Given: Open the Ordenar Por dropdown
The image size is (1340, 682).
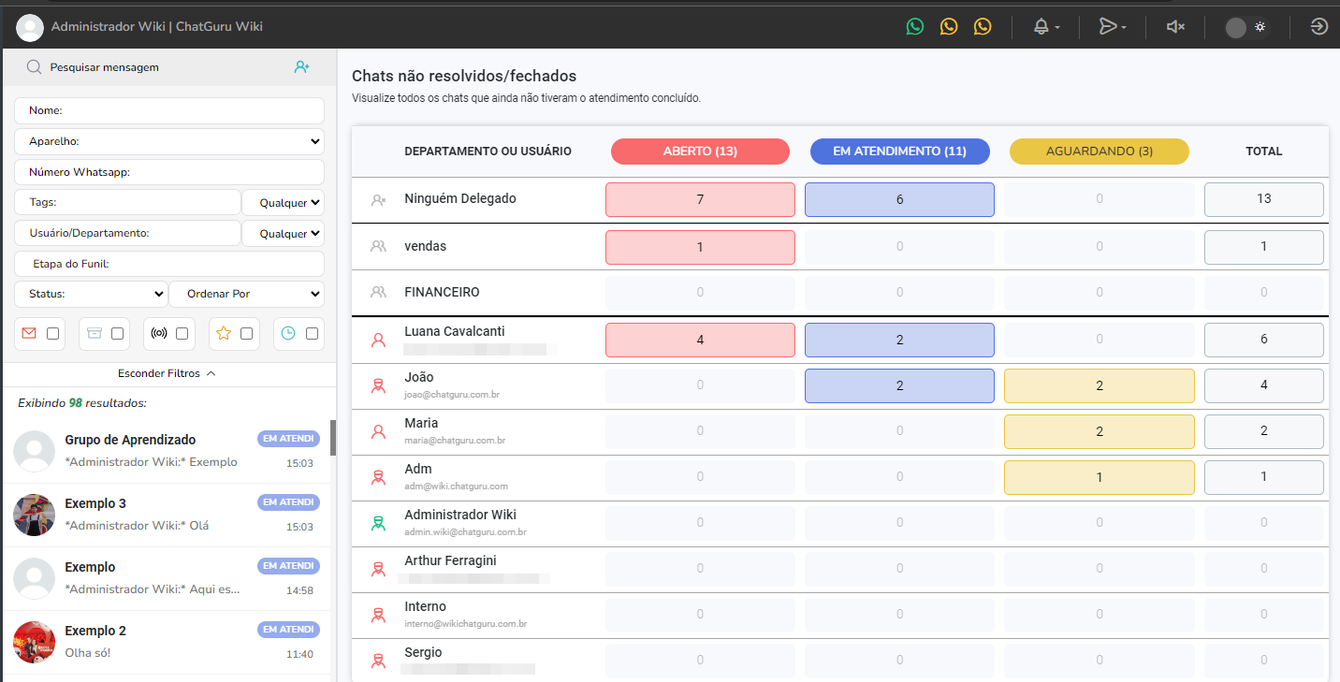Looking at the screenshot, I should click(247, 294).
